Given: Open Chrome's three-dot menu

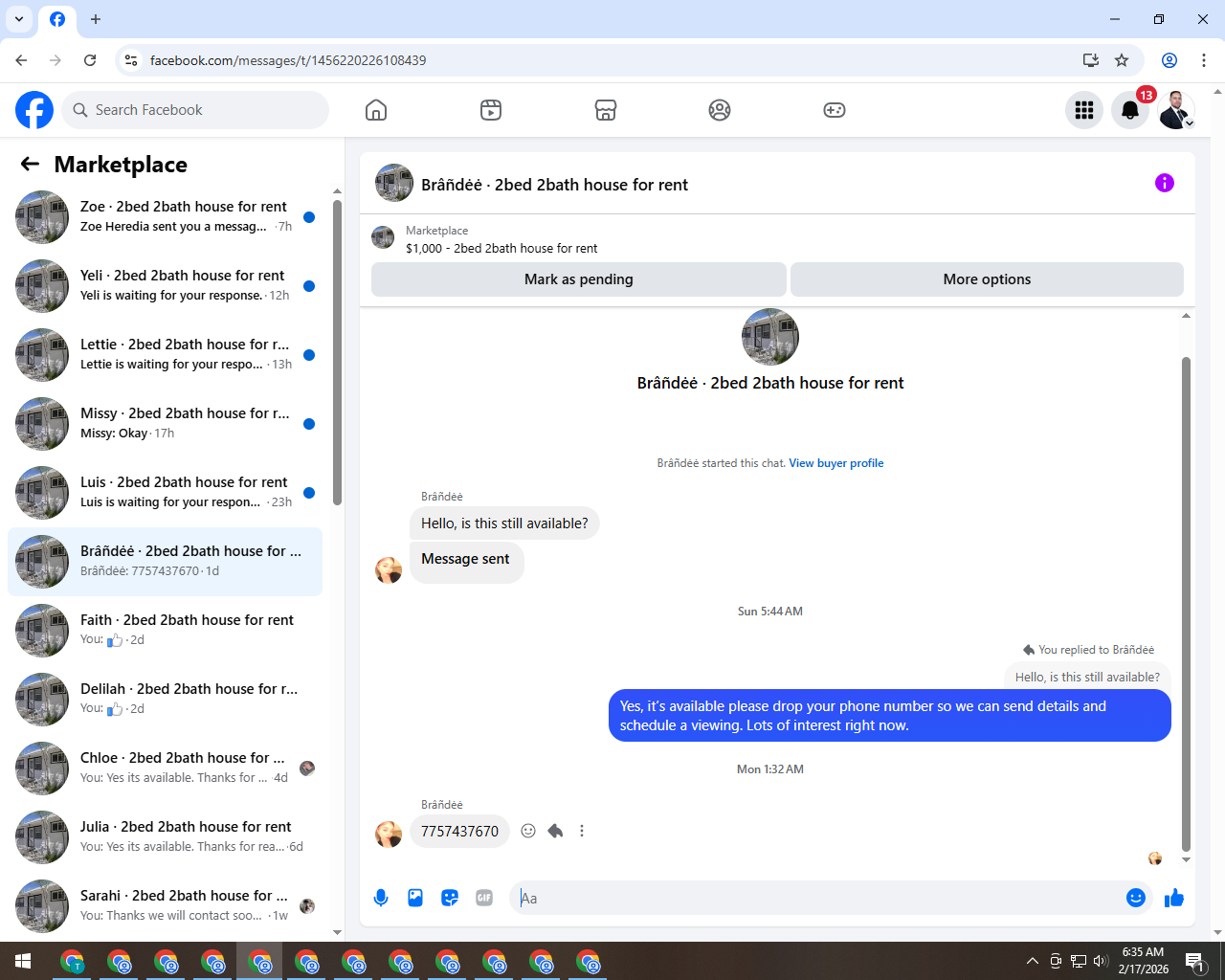Looking at the screenshot, I should tap(1204, 60).
